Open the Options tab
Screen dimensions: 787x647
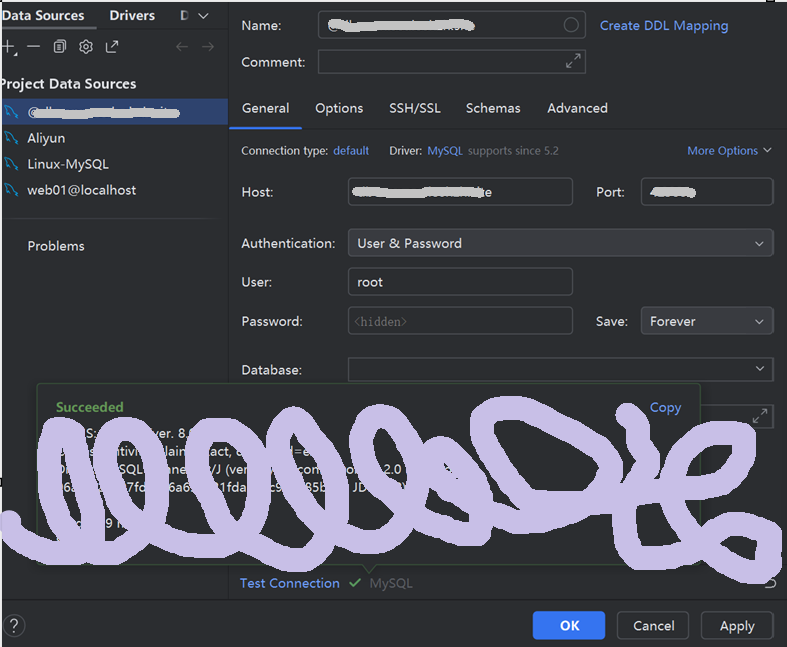pyautogui.click(x=339, y=108)
